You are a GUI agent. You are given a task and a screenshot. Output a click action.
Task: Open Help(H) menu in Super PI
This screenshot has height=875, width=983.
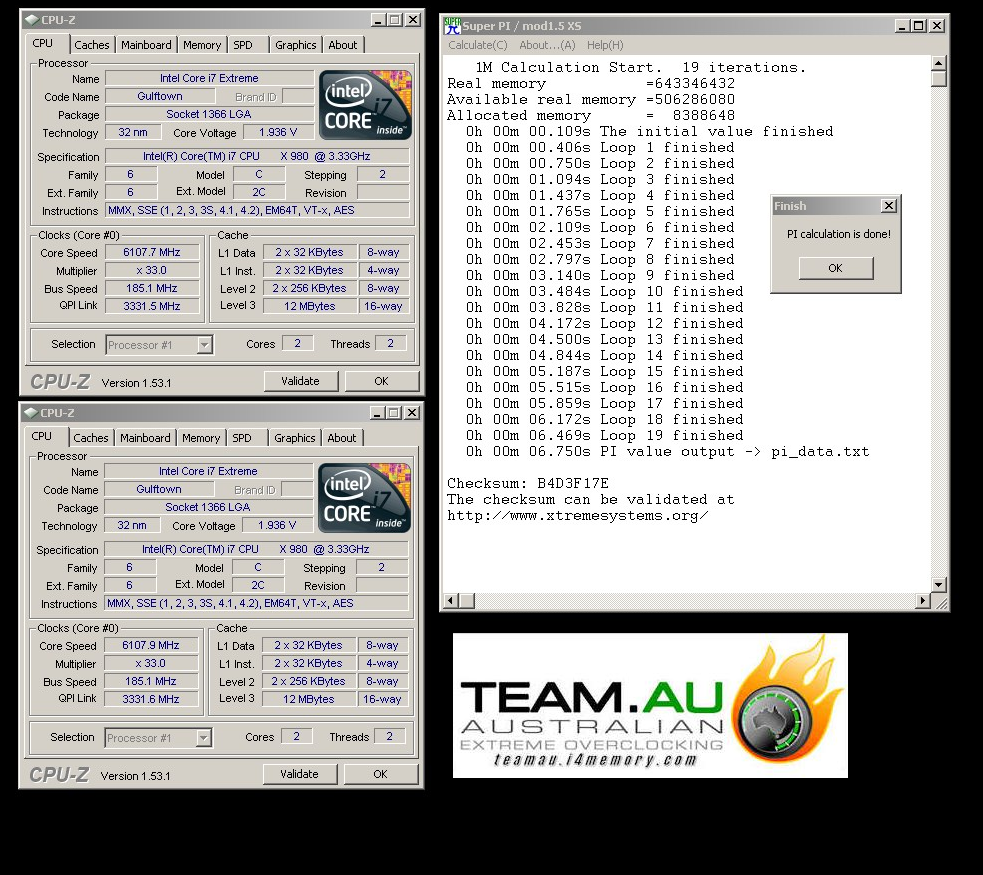coord(605,45)
